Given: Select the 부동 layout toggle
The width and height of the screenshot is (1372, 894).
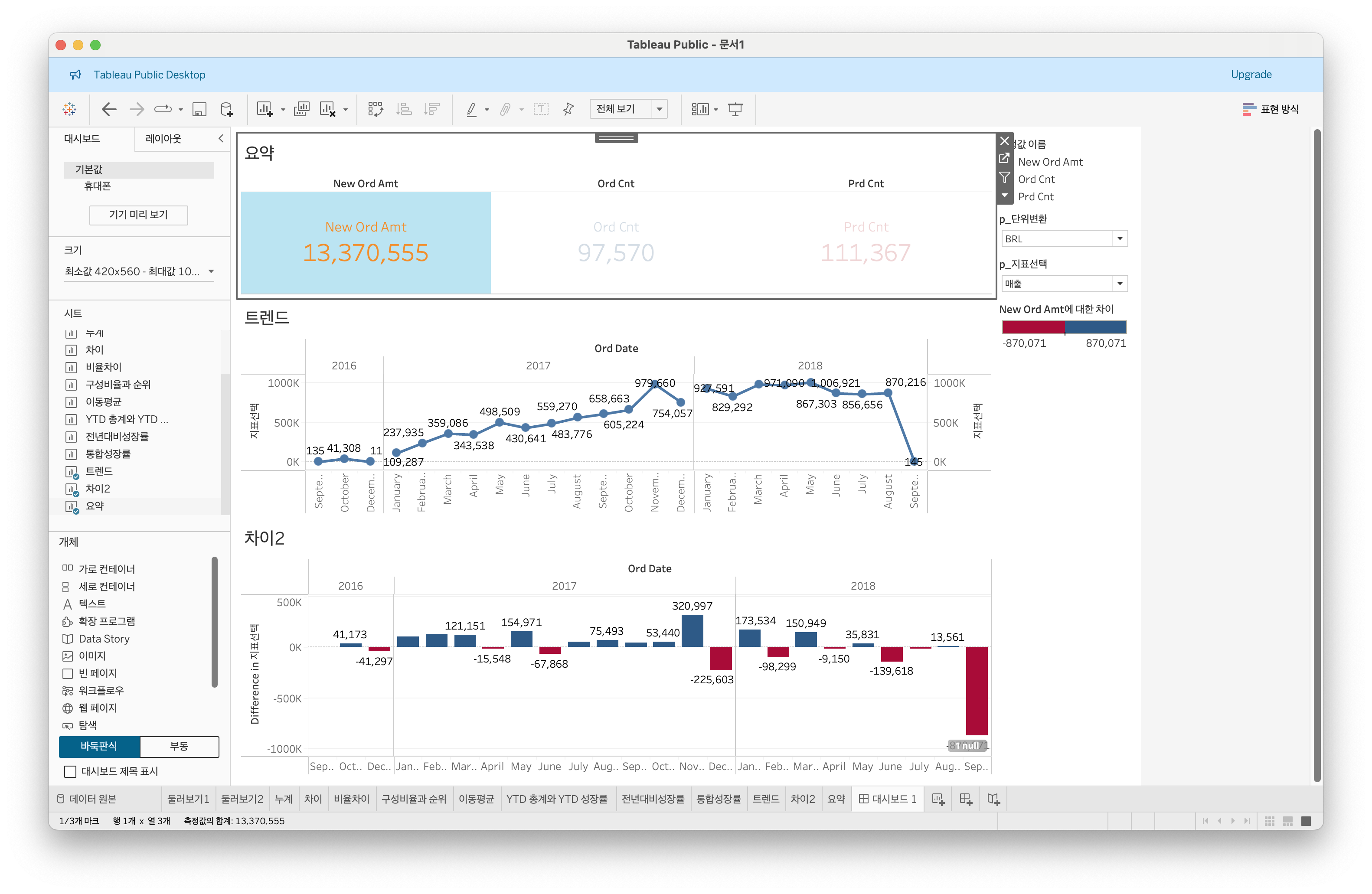Looking at the screenshot, I should tap(179, 746).
